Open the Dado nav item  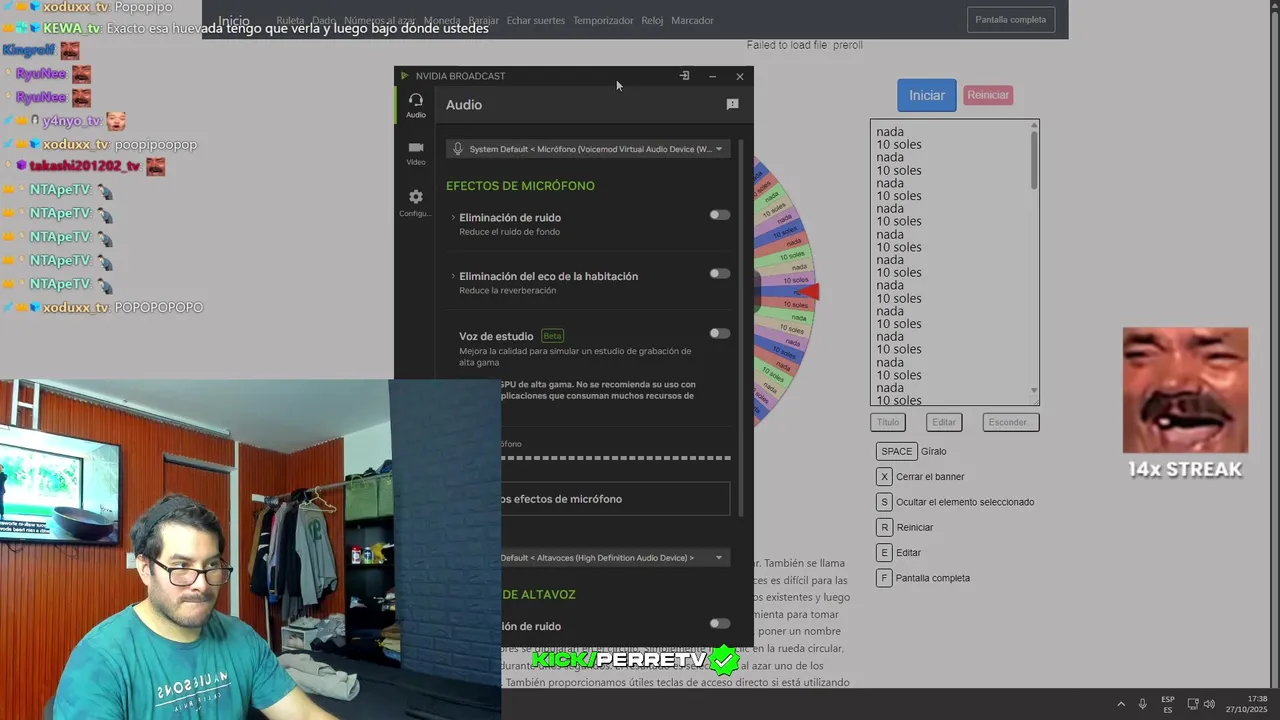coord(324,20)
